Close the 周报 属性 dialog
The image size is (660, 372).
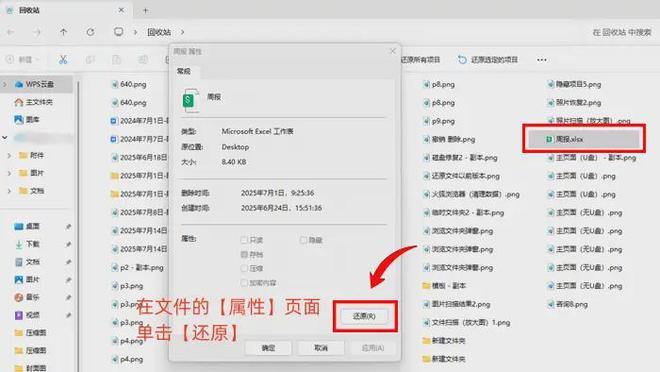(393, 51)
